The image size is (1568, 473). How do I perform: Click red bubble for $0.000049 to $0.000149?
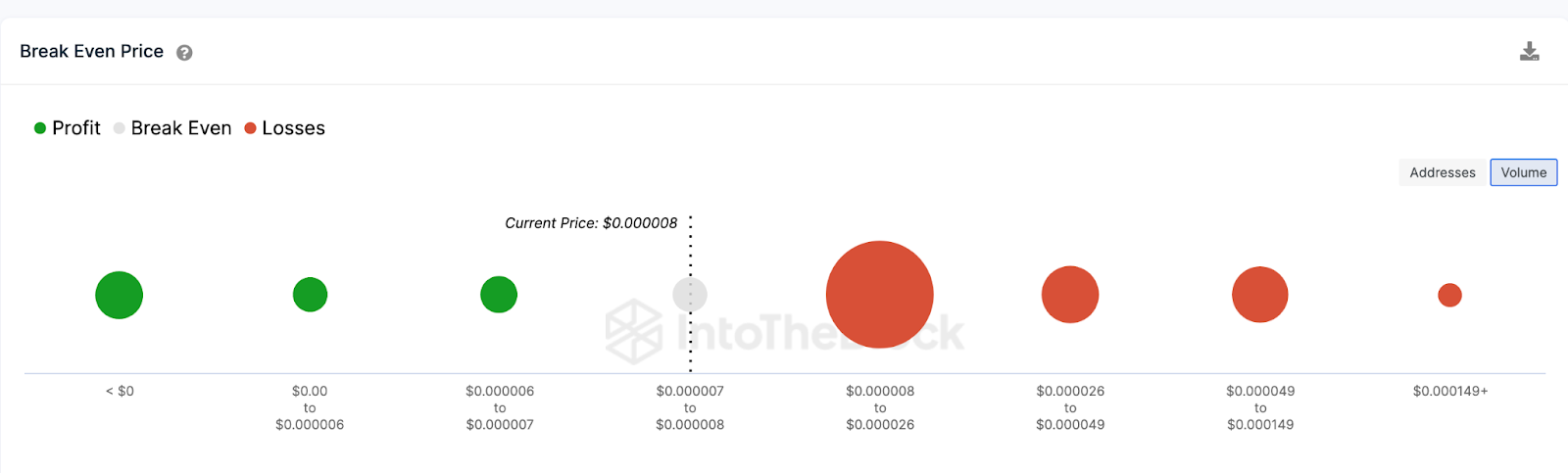1260,295
